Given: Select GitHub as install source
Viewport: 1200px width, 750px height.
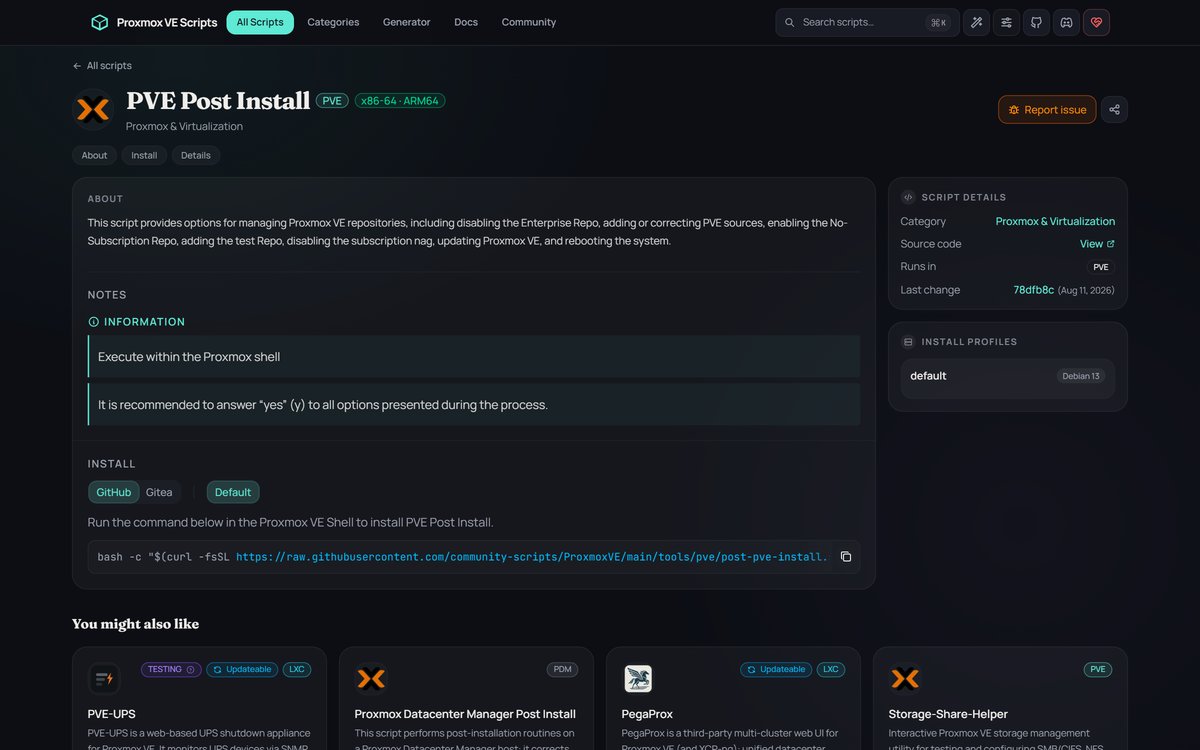Looking at the screenshot, I should pos(114,492).
